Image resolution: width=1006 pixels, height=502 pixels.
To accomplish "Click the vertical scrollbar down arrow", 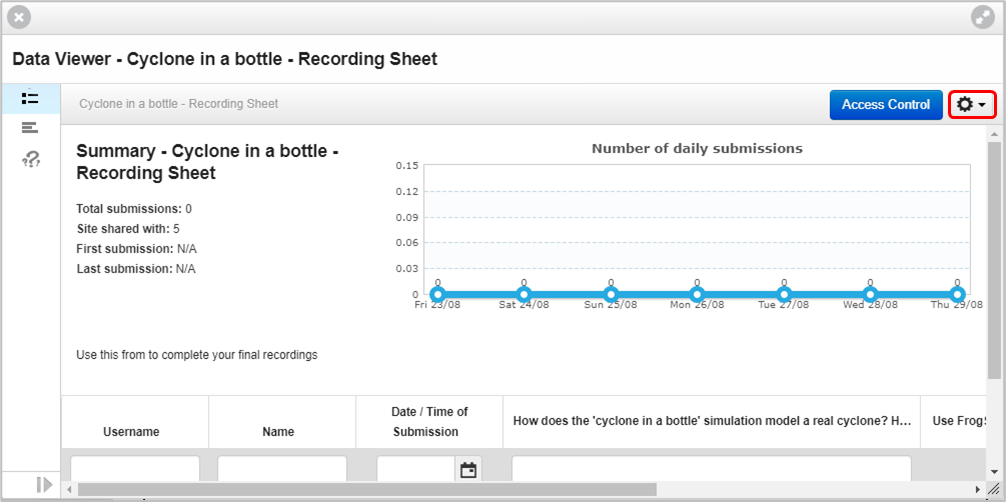I will pos(994,474).
